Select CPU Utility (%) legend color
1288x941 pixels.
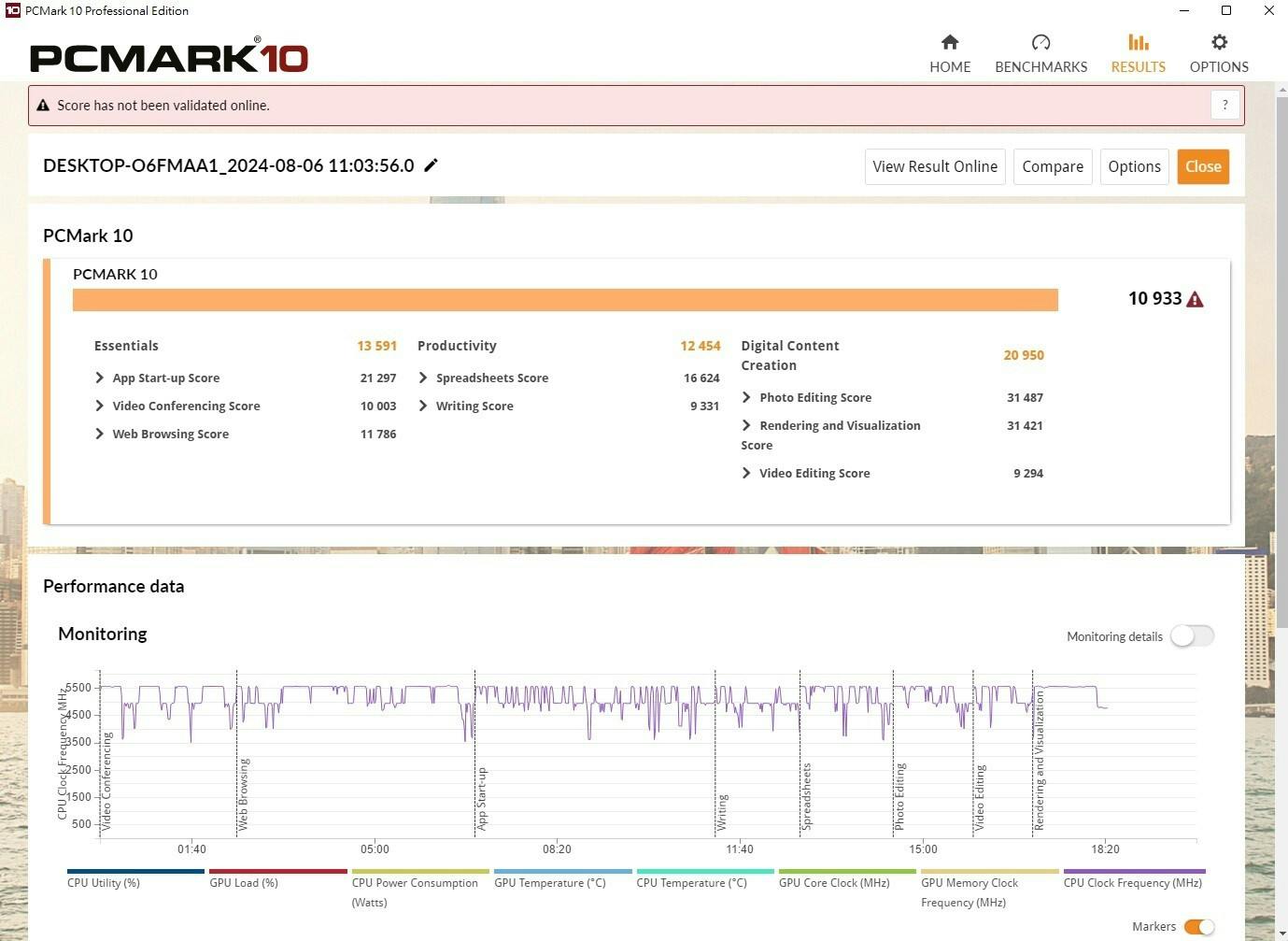135,871
